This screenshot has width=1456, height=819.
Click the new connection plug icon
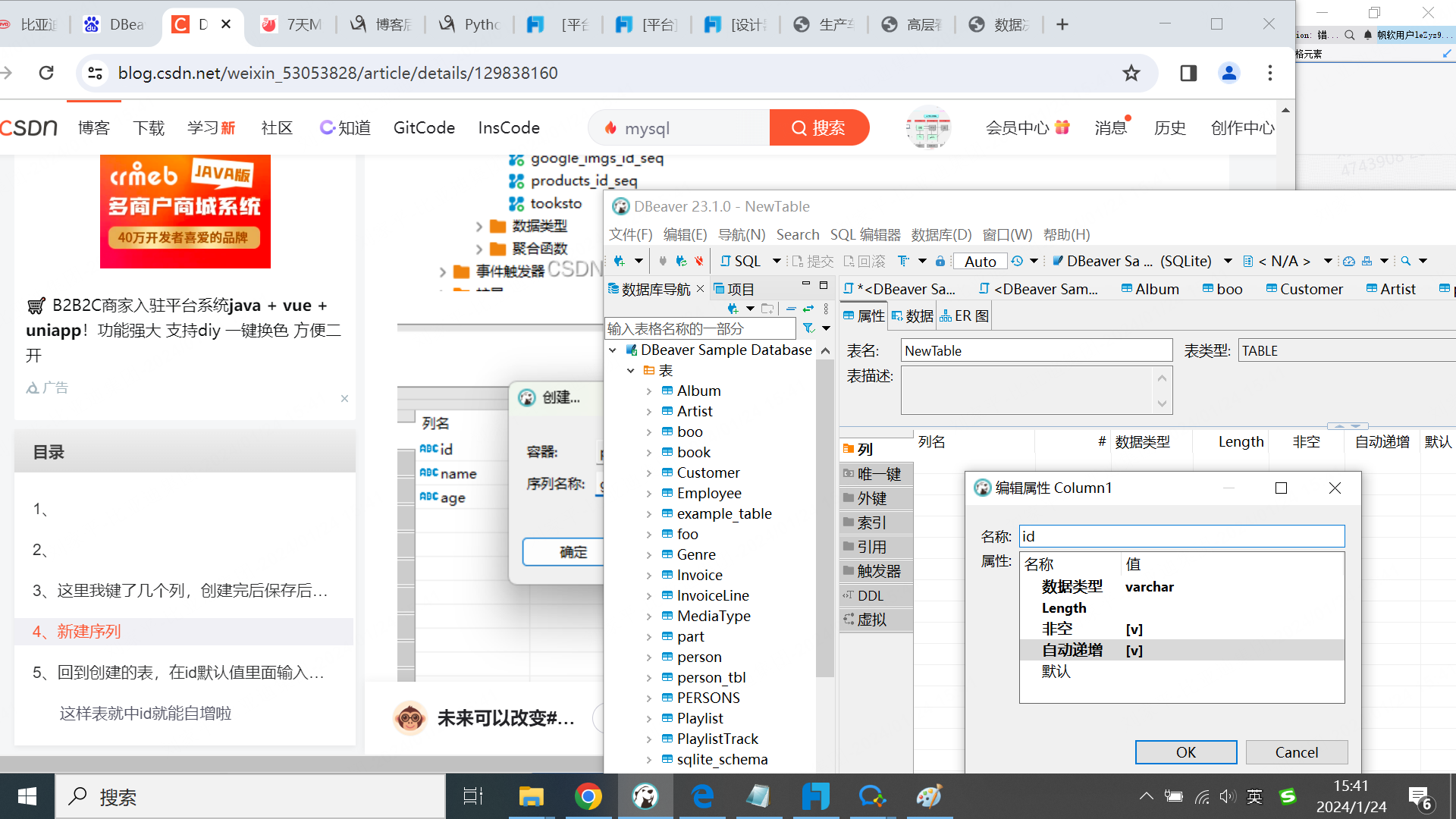tap(620, 261)
